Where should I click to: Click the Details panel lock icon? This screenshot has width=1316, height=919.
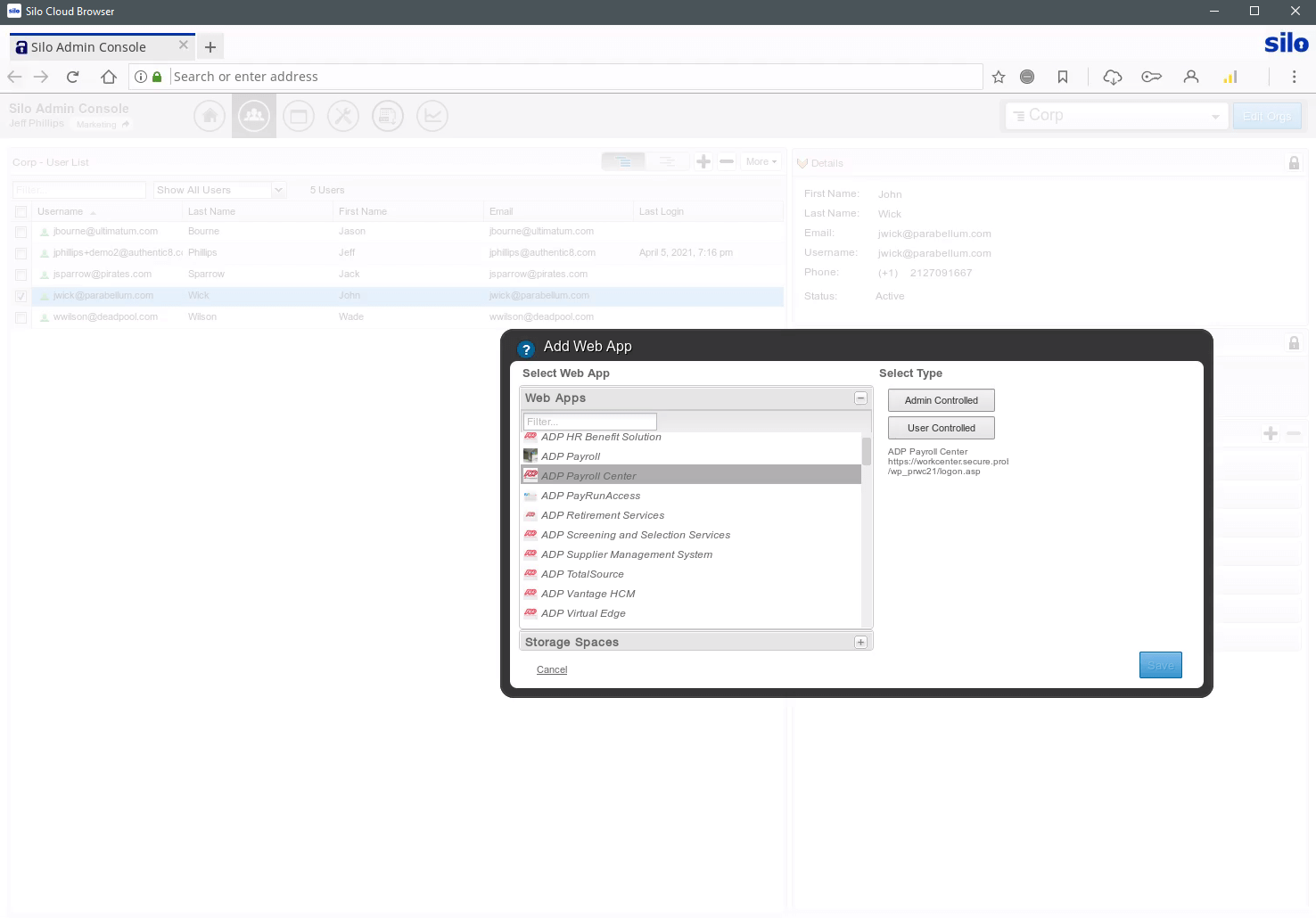click(1294, 162)
